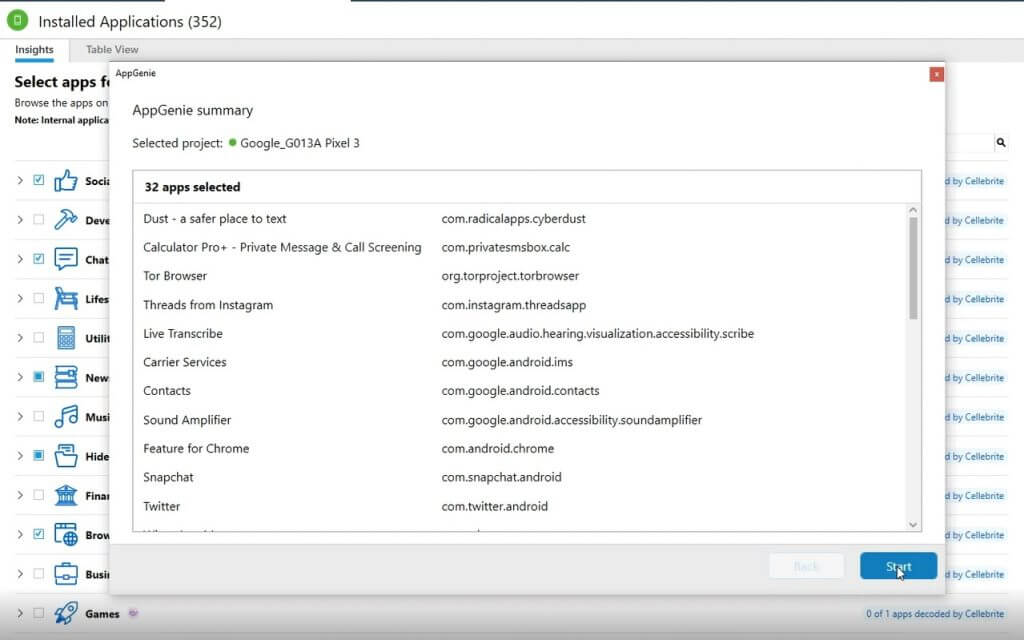Image resolution: width=1024 pixels, height=640 pixels.
Task: Click the Finance bank building icon
Action: [65, 495]
